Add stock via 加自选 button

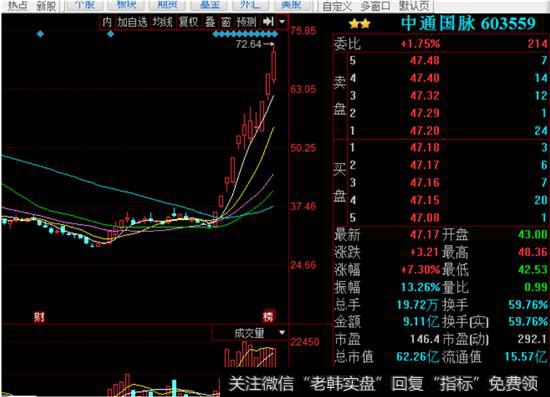coord(132,22)
